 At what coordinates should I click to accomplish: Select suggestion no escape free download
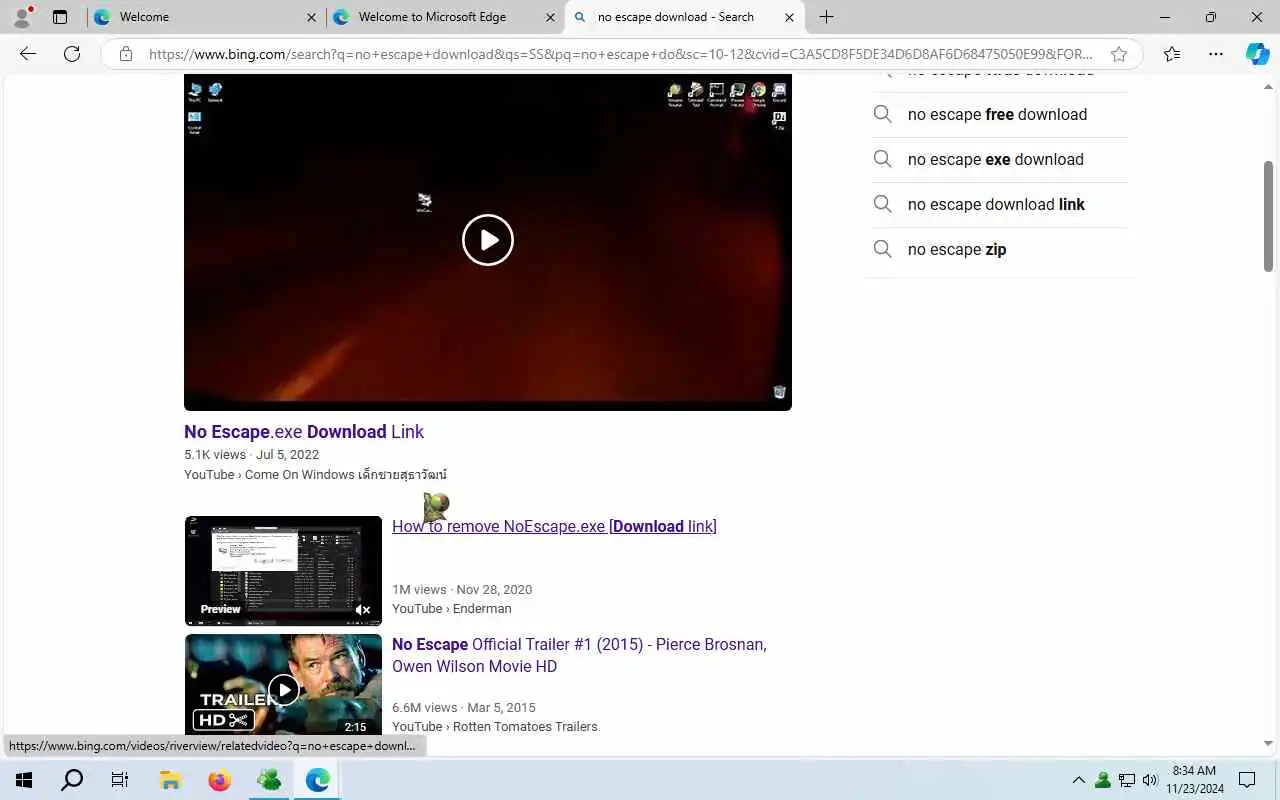997,114
